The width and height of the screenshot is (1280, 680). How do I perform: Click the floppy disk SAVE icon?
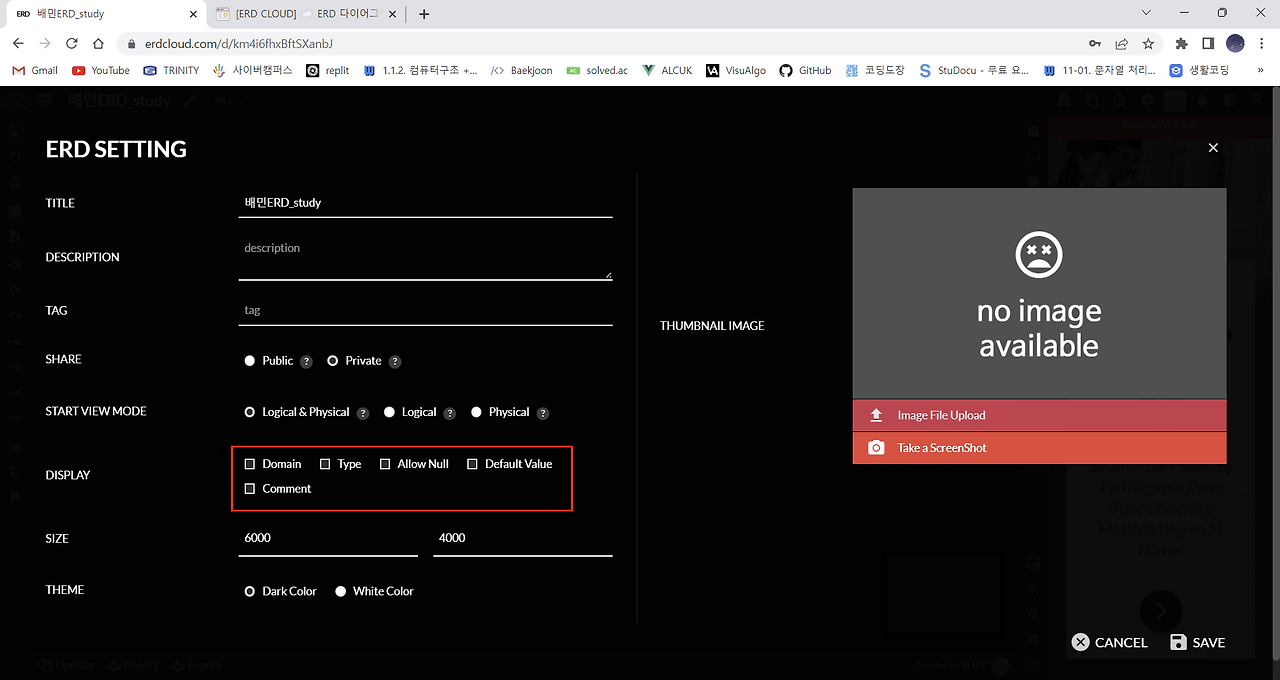coord(1178,642)
